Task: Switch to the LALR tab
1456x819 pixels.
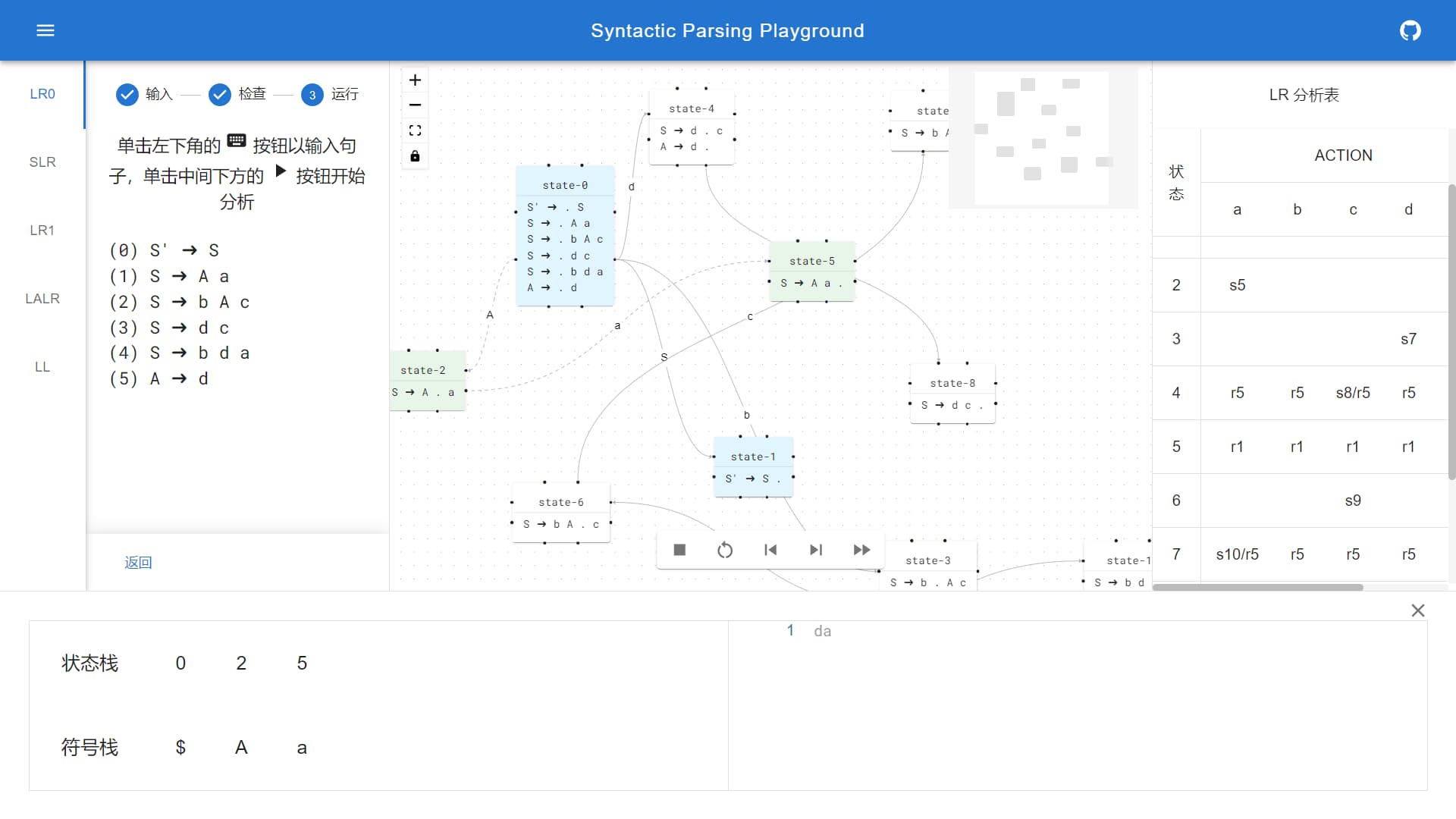Action: point(42,299)
